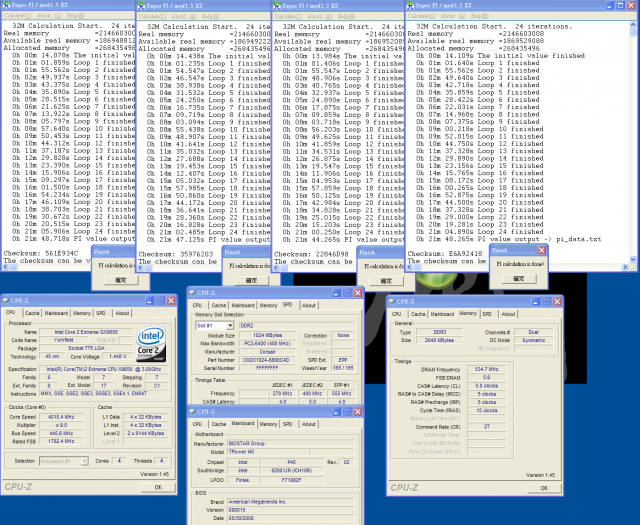Select About tab in CPU-Z processor window
The image size is (640, 525).
tap(122, 313)
